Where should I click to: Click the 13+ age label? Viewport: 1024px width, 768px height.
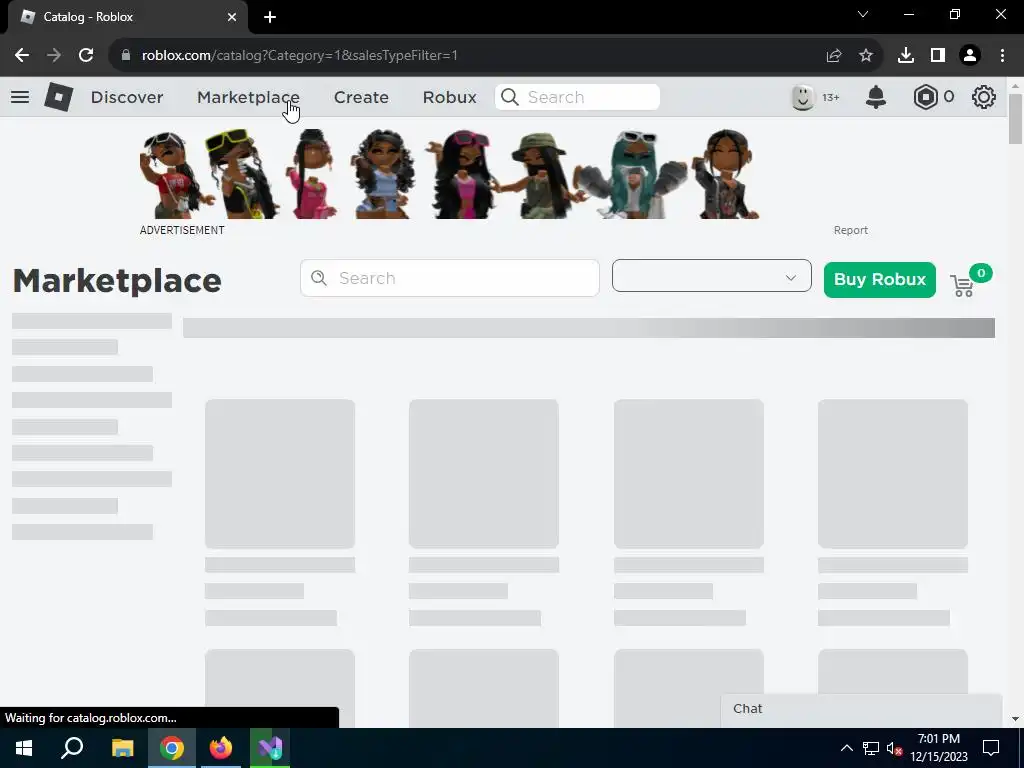point(831,97)
